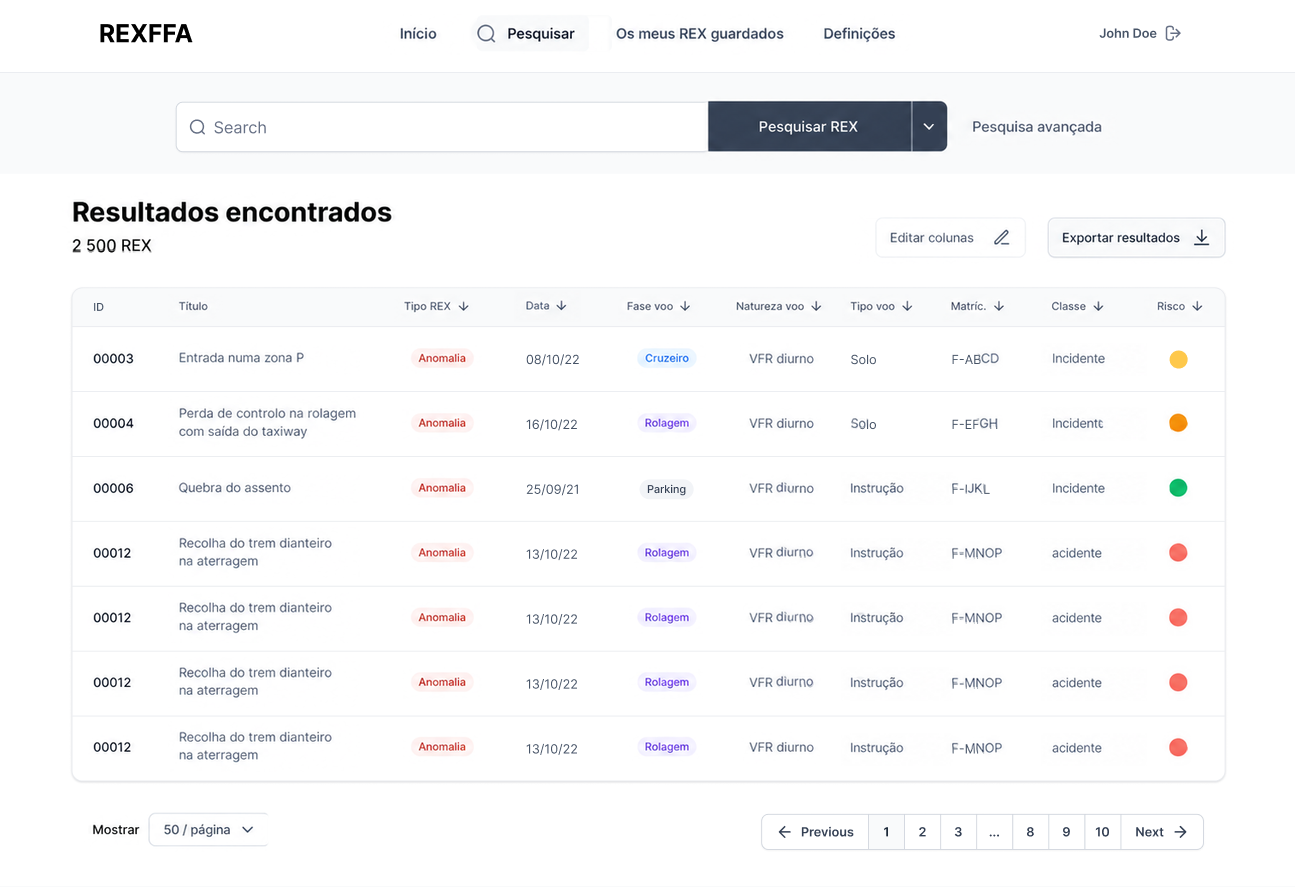Go to the Definições menu item
The height and width of the screenshot is (887, 1295).
click(x=859, y=34)
